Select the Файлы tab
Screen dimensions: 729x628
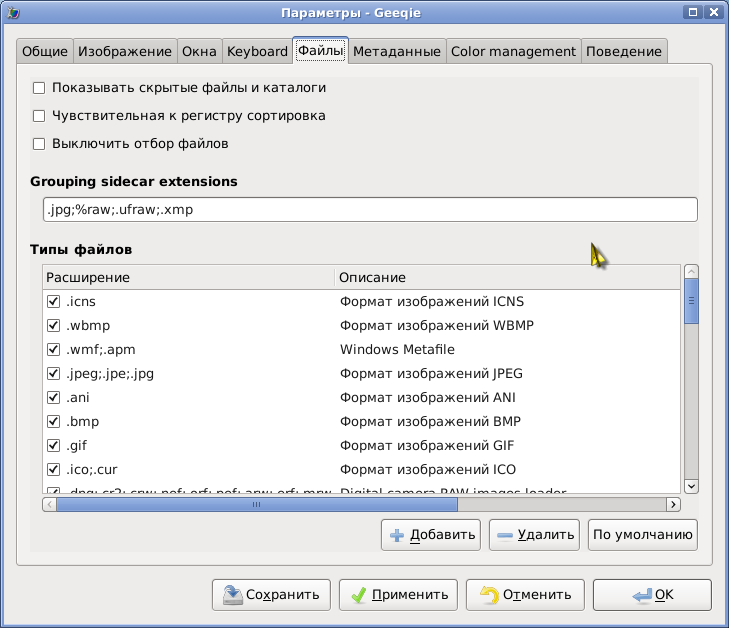click(320, 50)
